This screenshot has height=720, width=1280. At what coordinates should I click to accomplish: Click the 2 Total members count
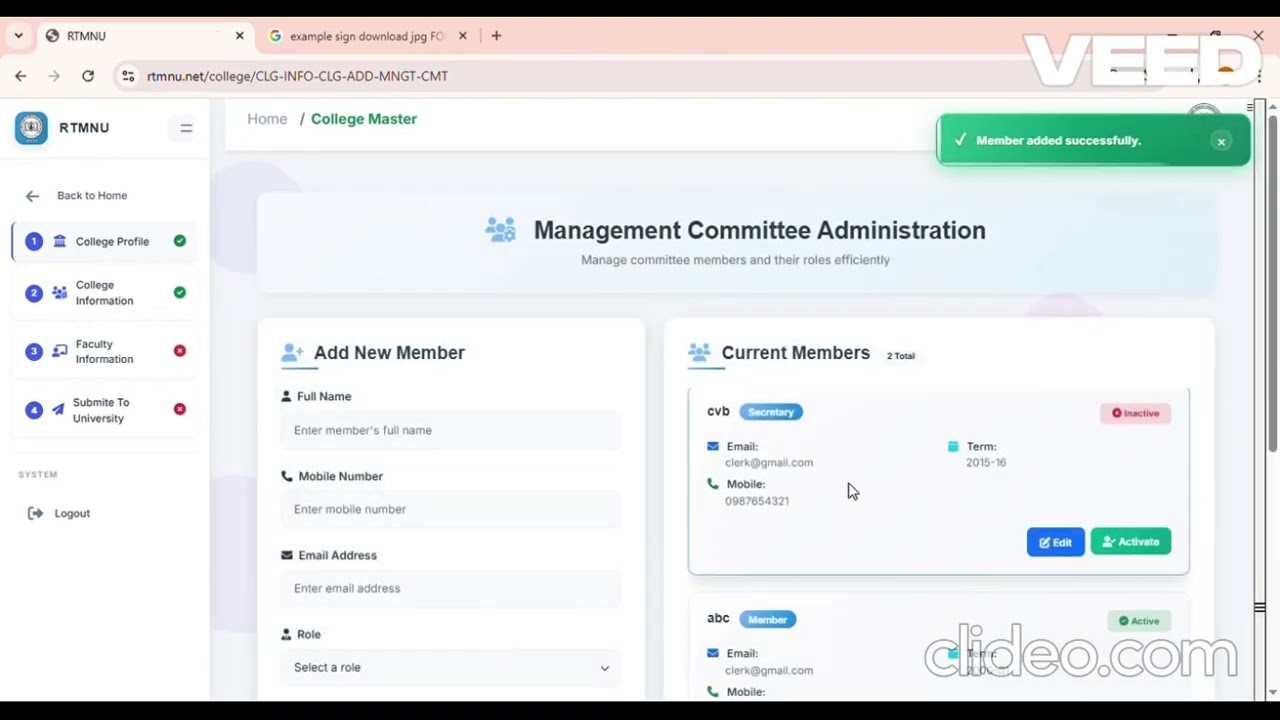pos(901,356)
